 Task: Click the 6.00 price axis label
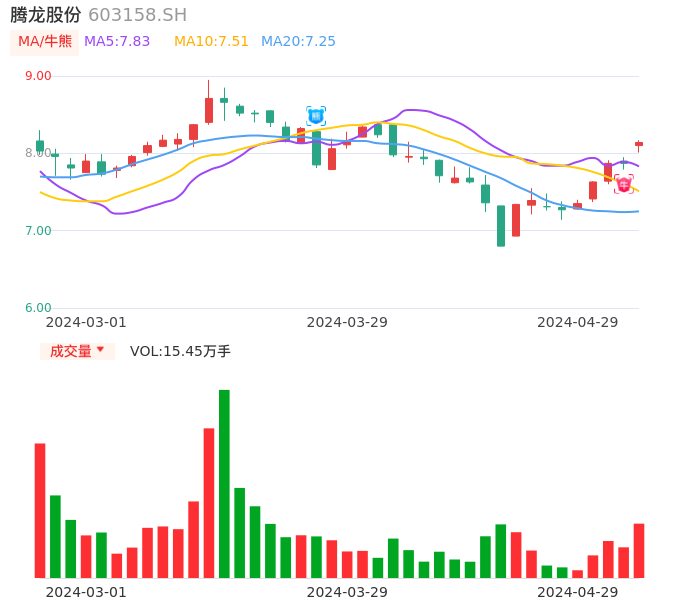pos(38,308)
